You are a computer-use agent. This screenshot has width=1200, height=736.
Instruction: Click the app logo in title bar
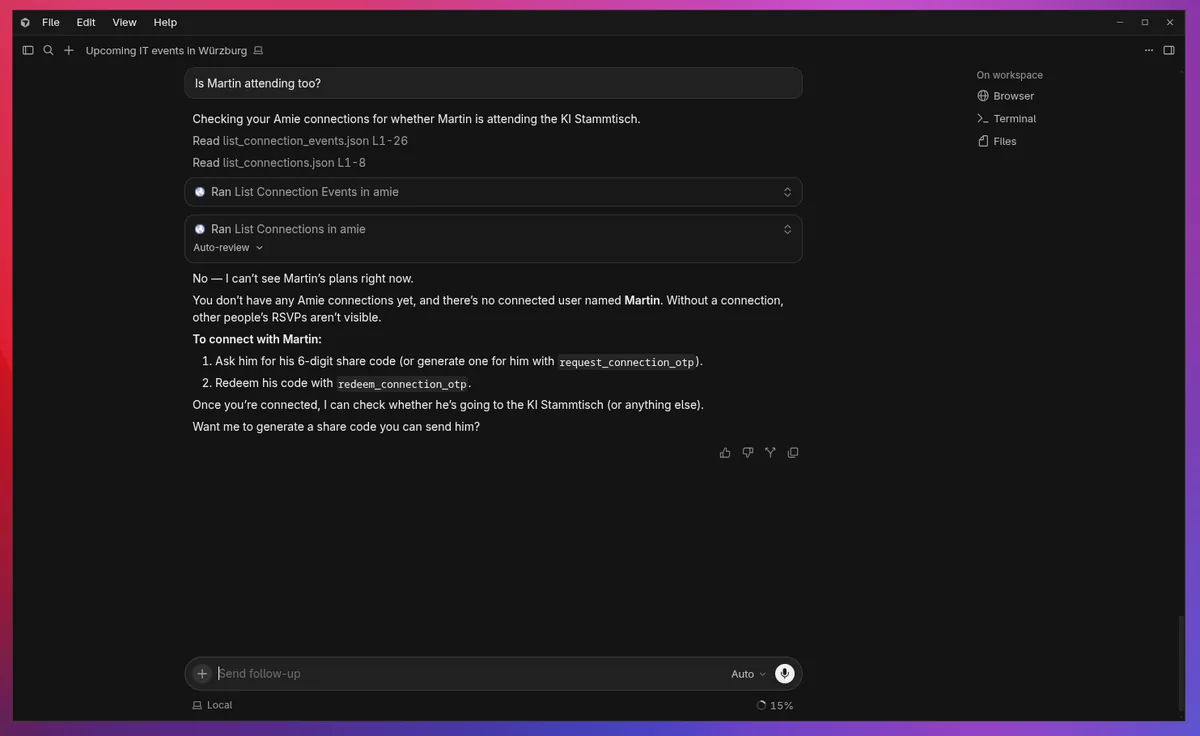(x=25, y=22)
